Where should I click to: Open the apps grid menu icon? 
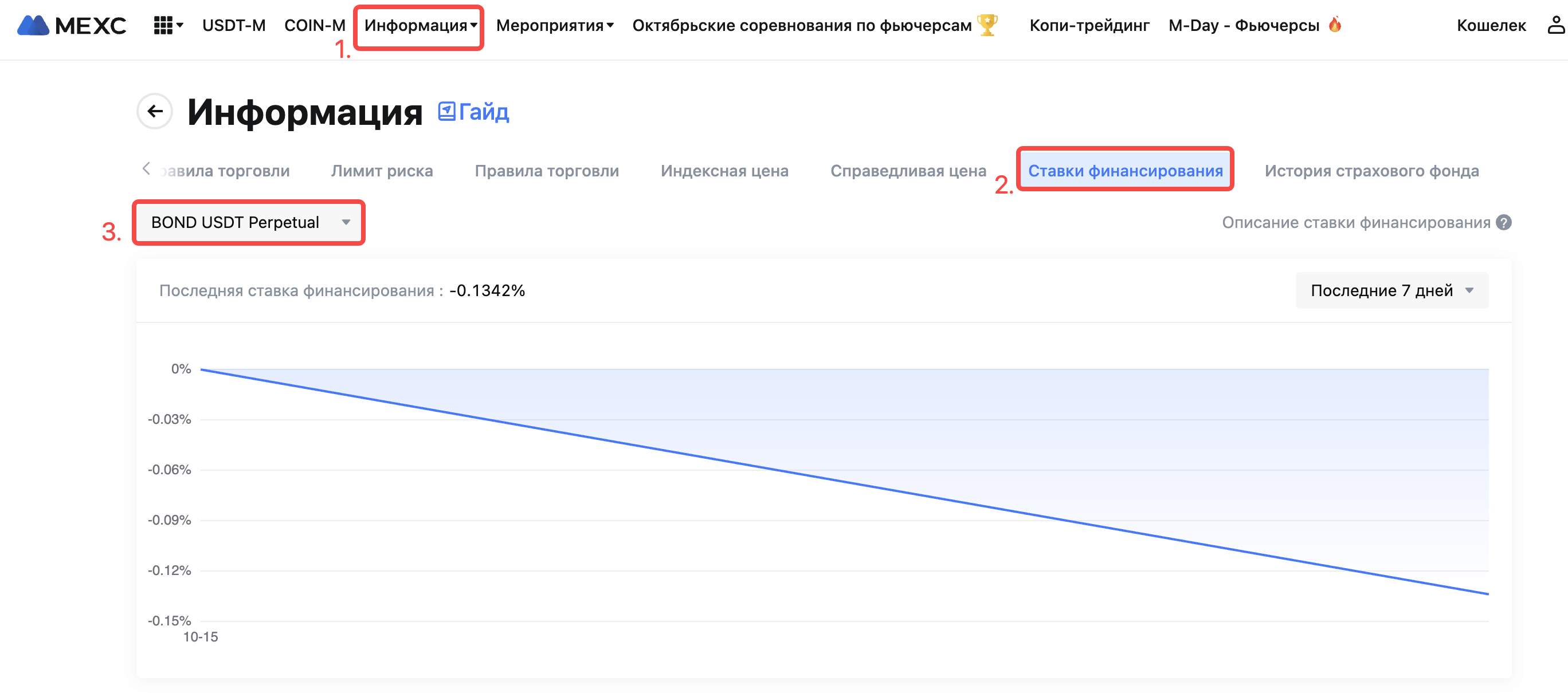pyautogui.click(x=163, y=26)
